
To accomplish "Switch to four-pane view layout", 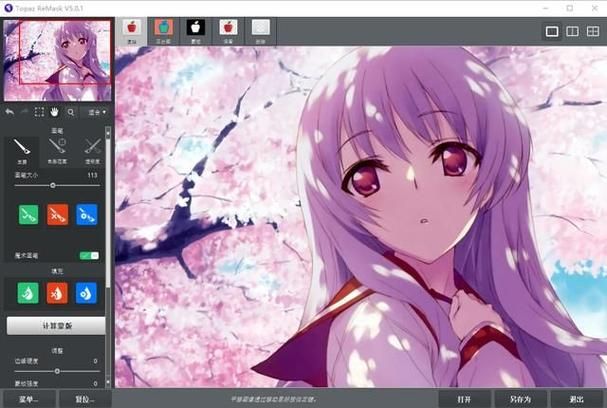I will (593, 32).
